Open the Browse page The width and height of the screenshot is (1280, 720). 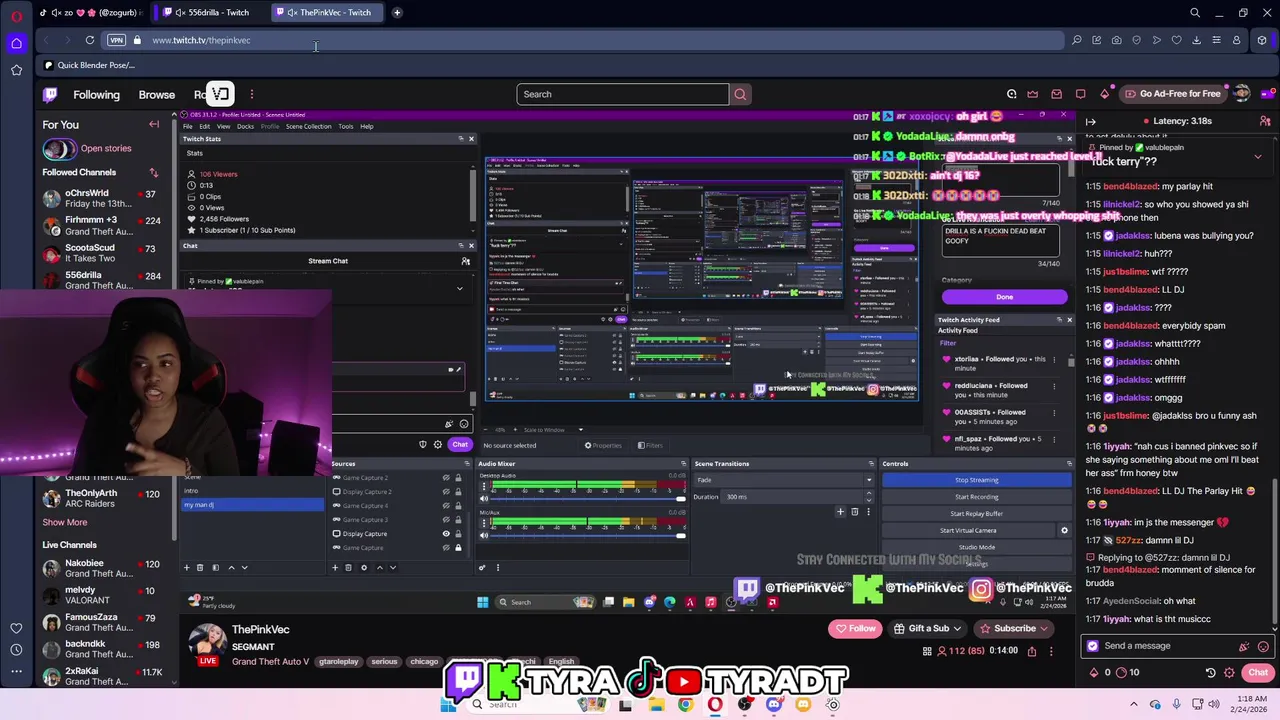click(156, 94)
